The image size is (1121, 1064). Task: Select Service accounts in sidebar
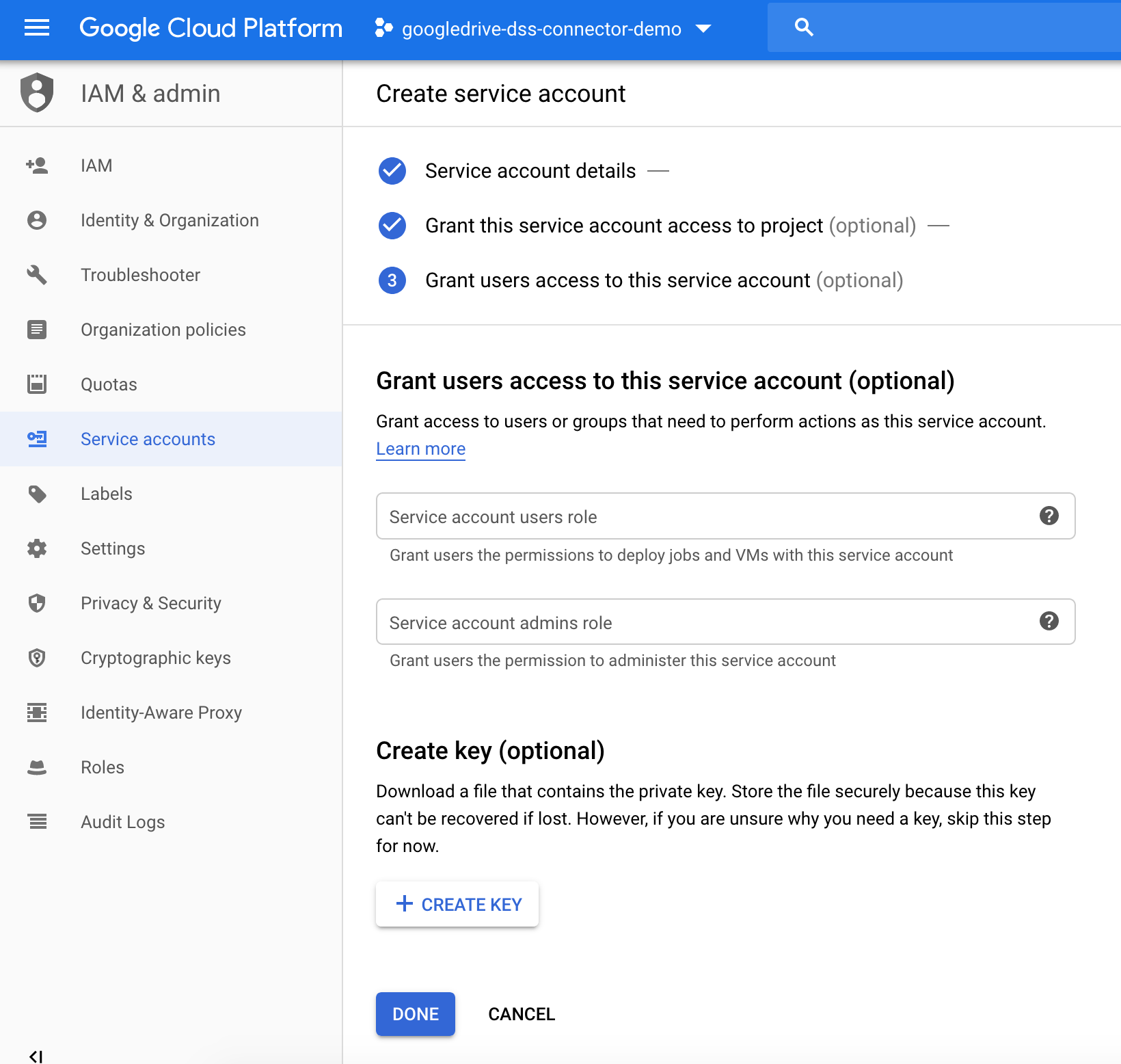pos(171,439)
